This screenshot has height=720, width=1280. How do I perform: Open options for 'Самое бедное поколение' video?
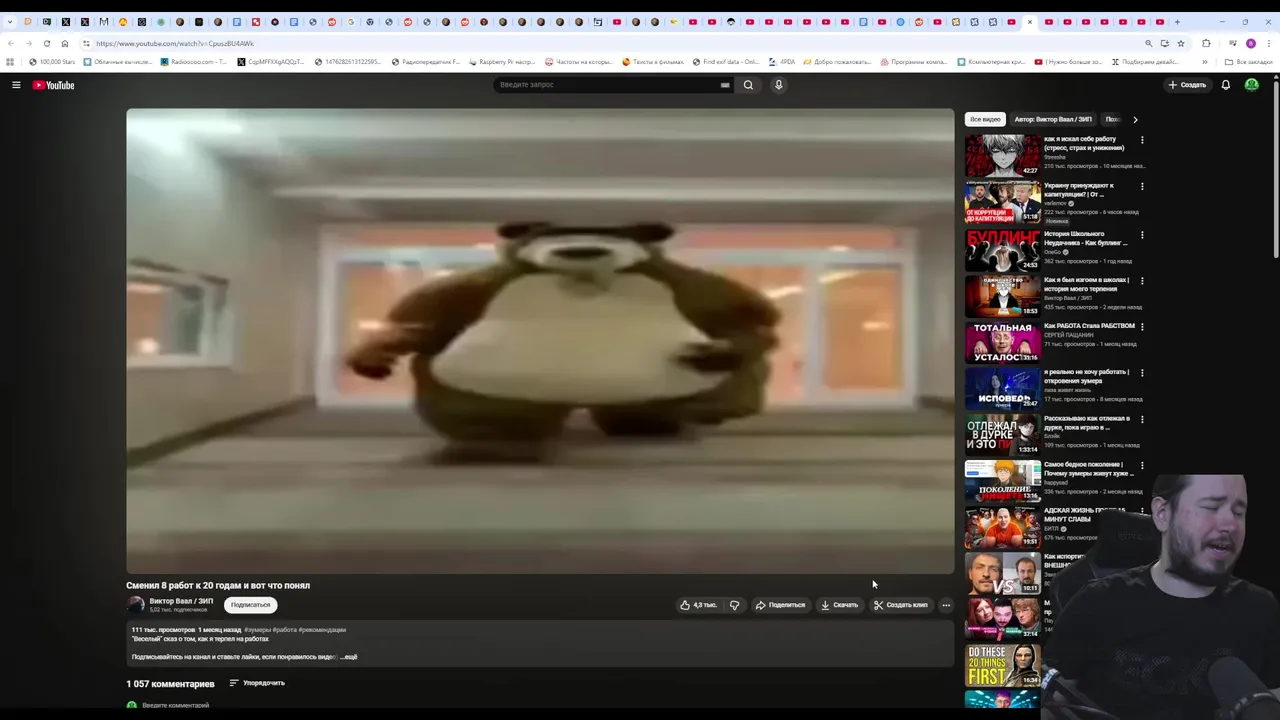[1142, 466]
